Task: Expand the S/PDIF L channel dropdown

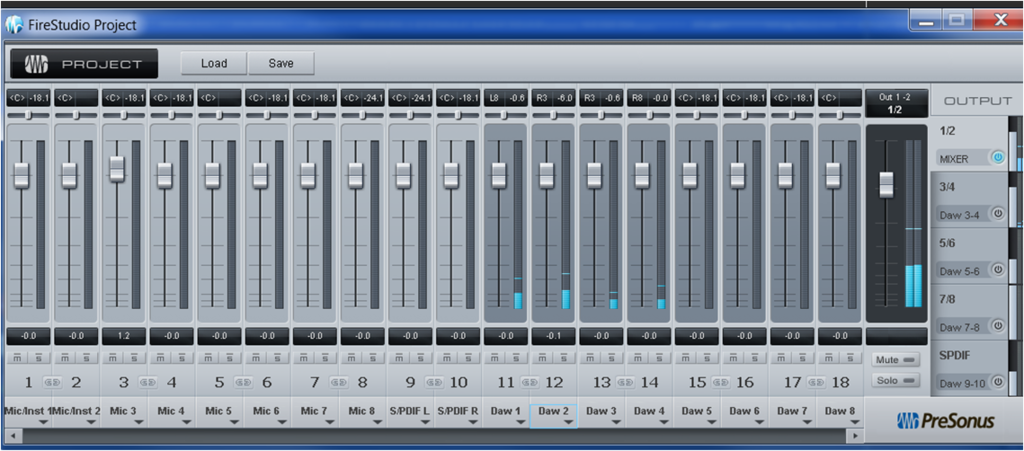Action: 424,422
